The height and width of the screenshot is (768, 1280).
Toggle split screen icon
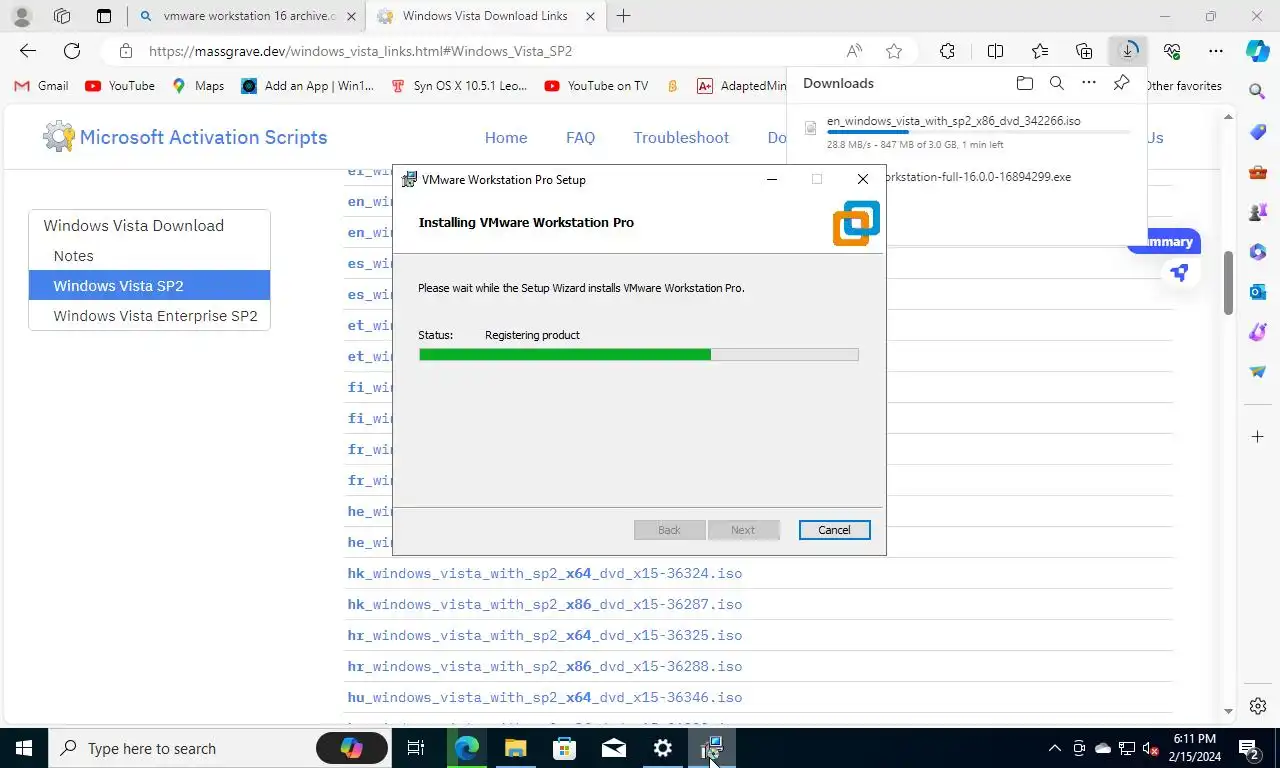coord(996,51)
